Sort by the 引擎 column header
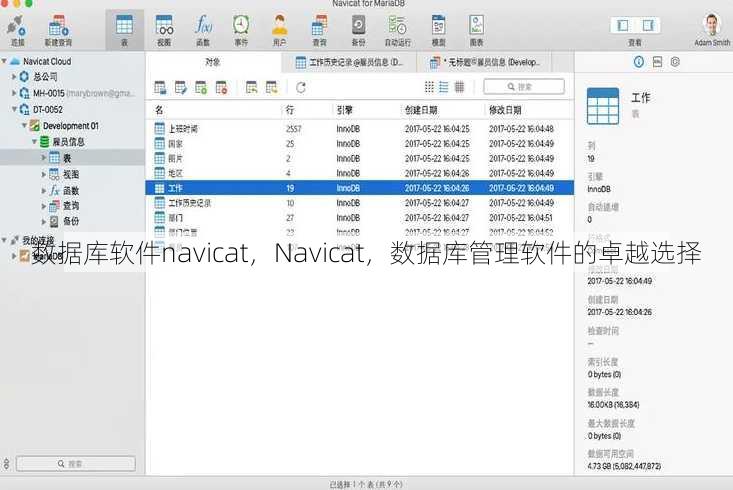 [x=345, y=110]
